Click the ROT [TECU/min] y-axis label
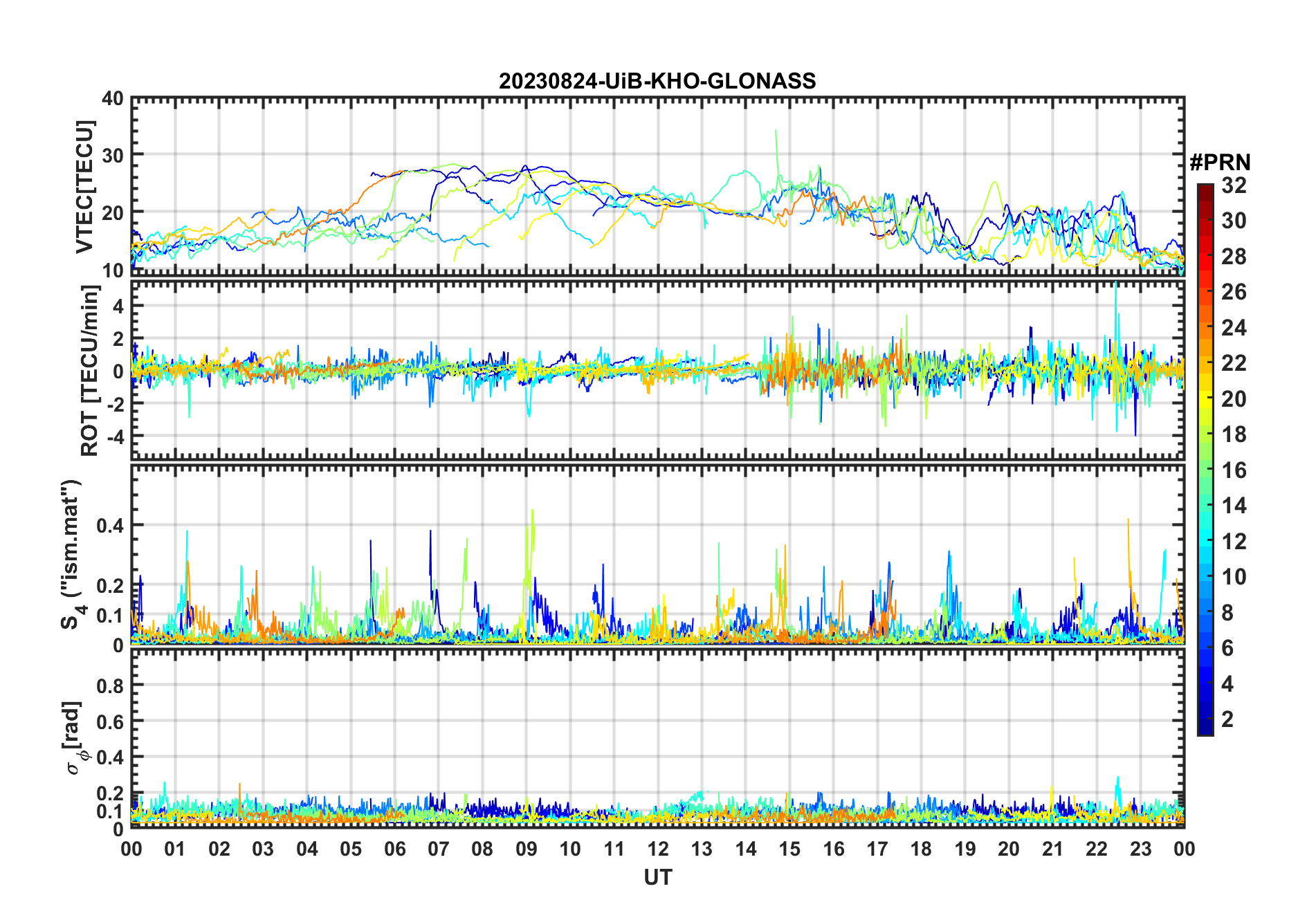 pos(89,371)
